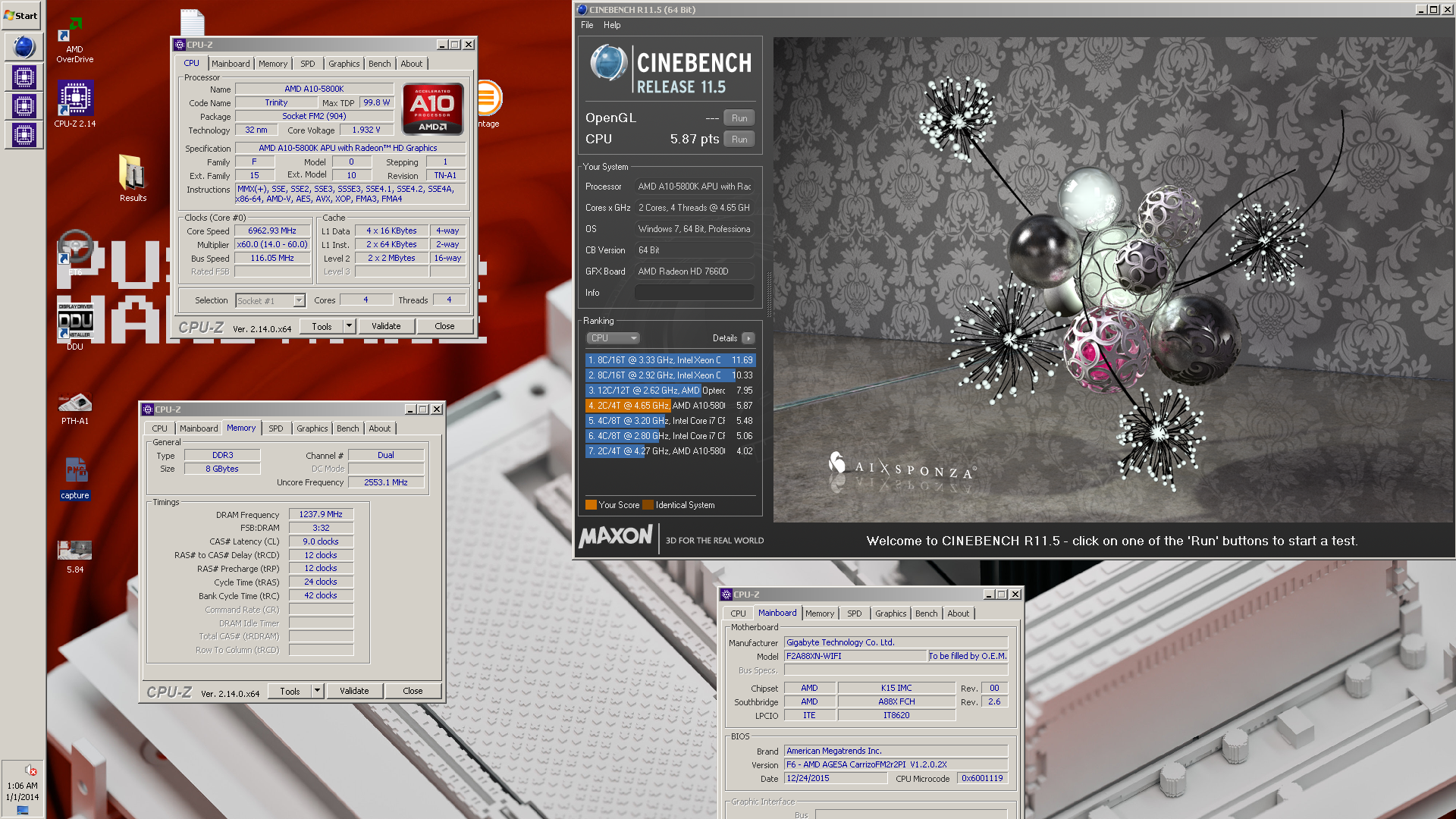
Task: Click Validate in Memory CPU-Z window
Action: coord(354,691)
